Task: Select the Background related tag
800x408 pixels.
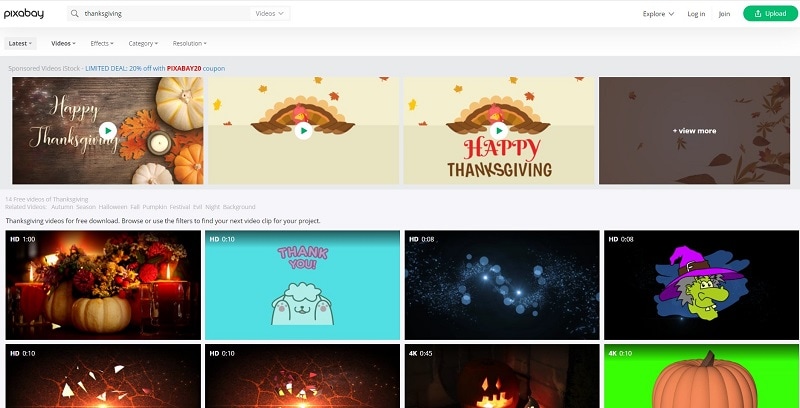Action: coord(239,207)
